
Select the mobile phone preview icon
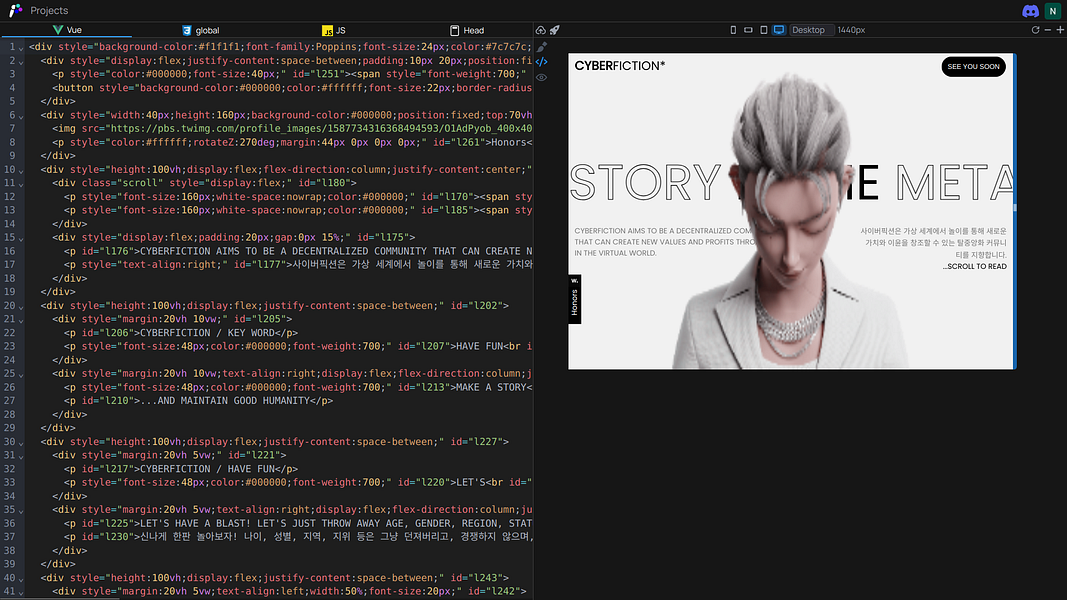tap(733, 30)
